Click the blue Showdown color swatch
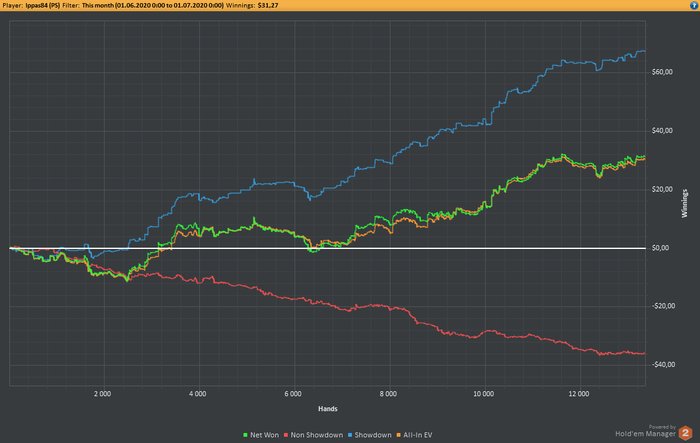Screen dimensions: 700x443 point(350,435)
